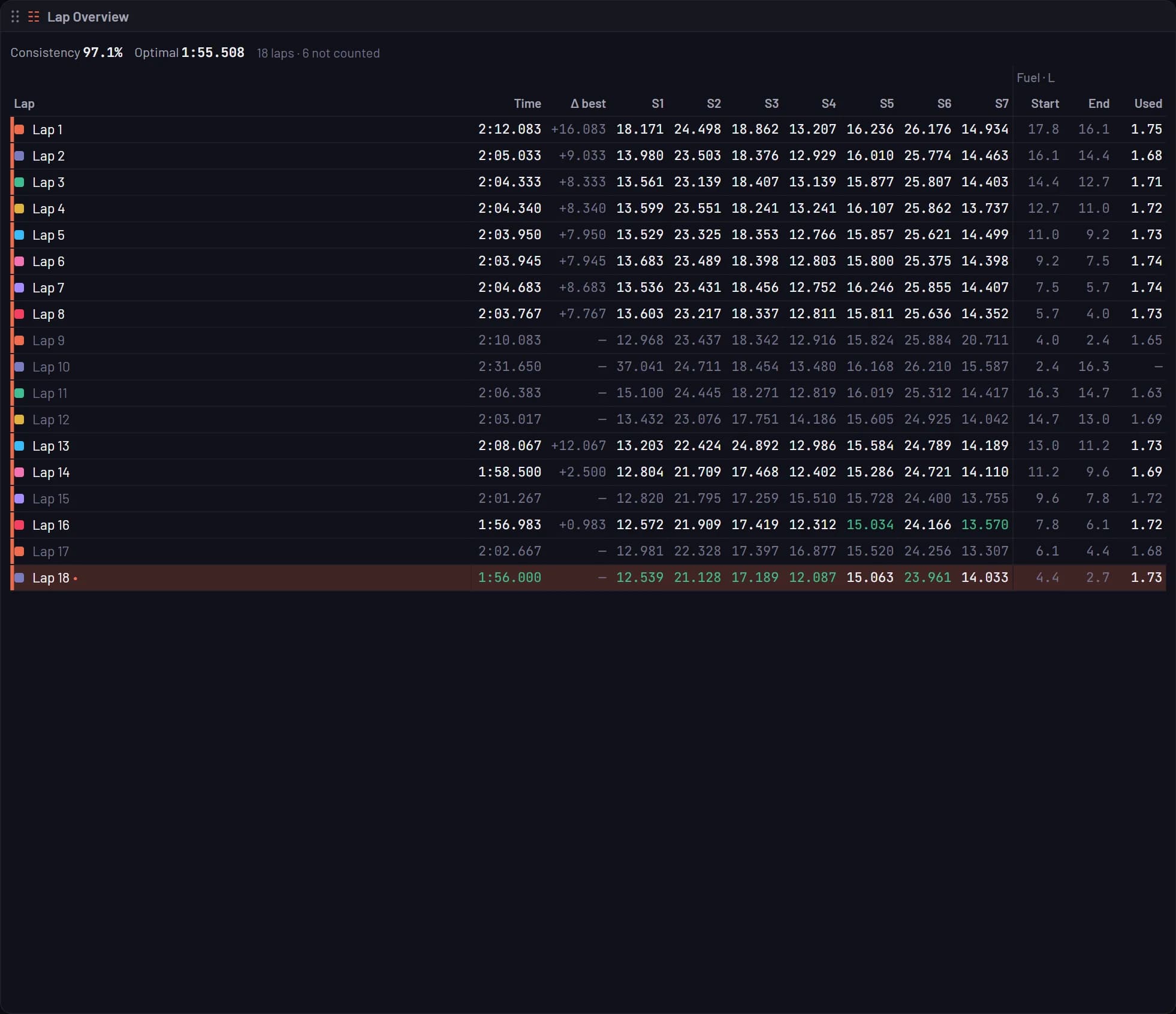This screenshot has width=1176, height=1014.
Task: Click the blue swatch beside Lap 5
Action: (x=19, y=235)
